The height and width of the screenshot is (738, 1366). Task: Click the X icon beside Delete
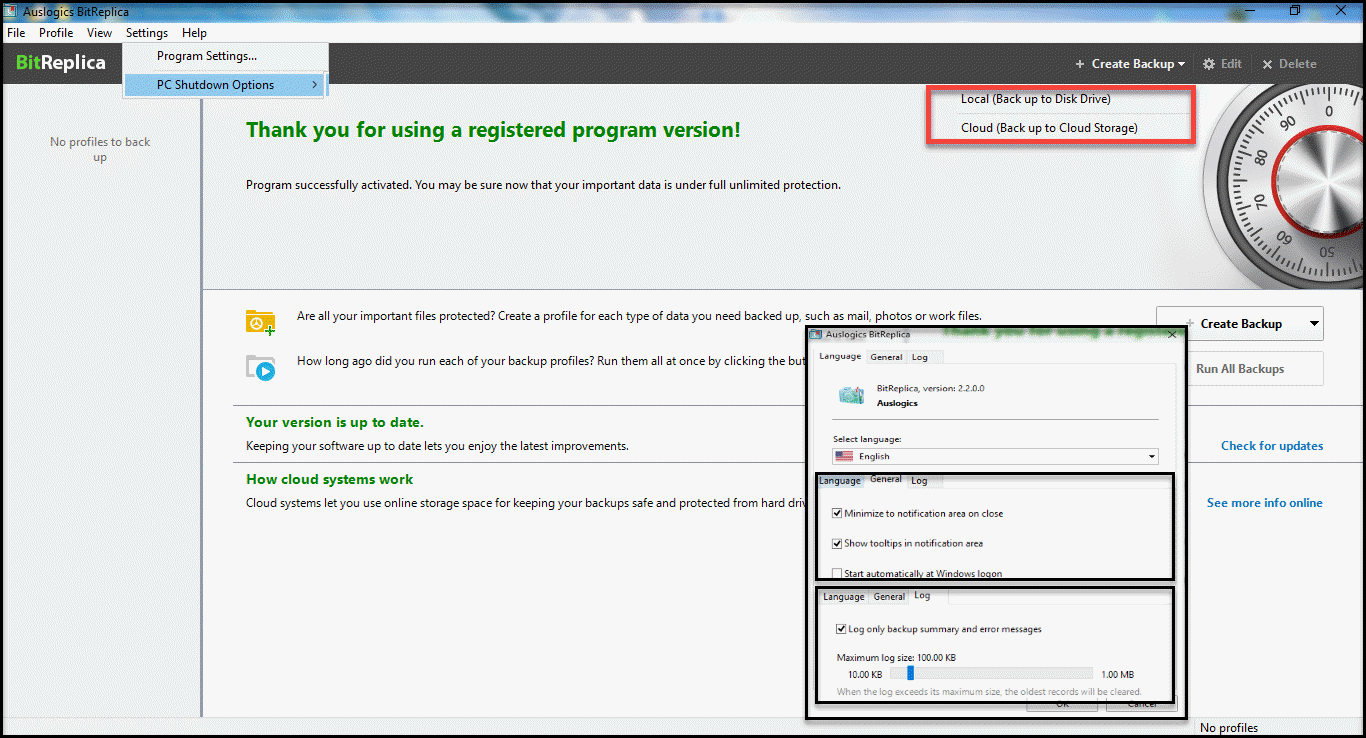point(1267,64)
